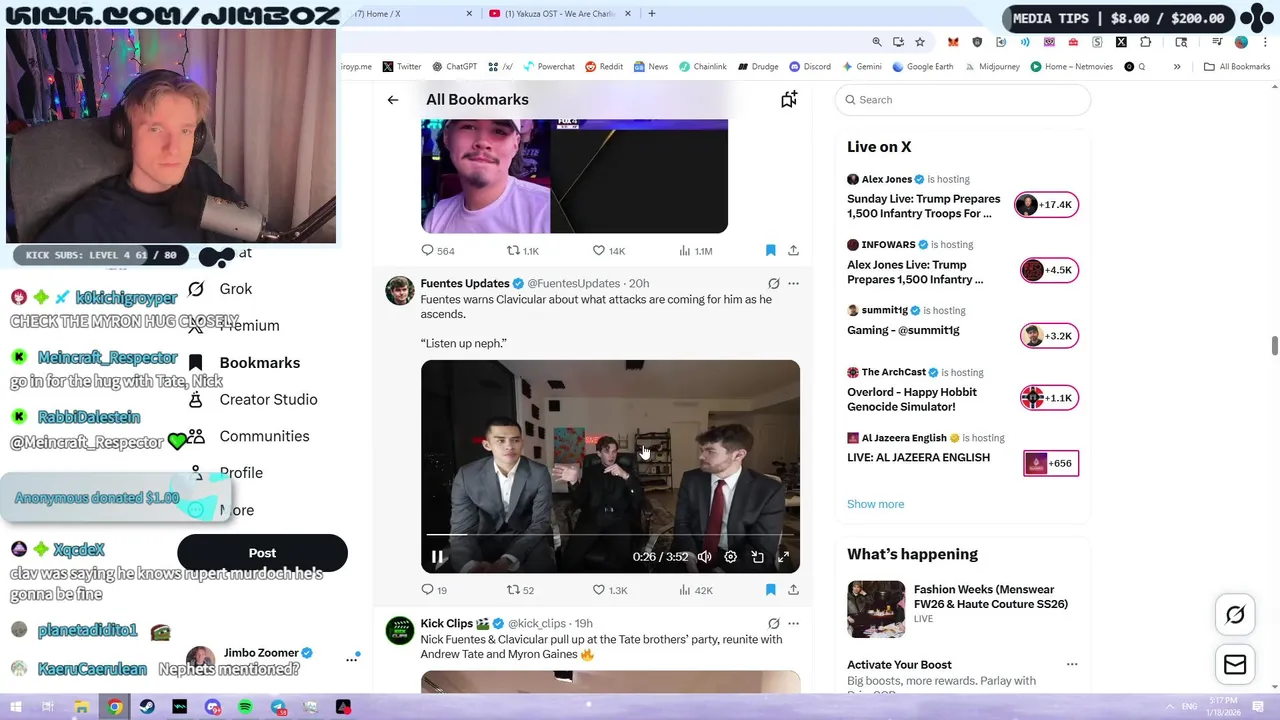Click Show more under Live on X
Image resolution: width=1280 pixels, height=720 pixels.
click(x=875, y=504)
